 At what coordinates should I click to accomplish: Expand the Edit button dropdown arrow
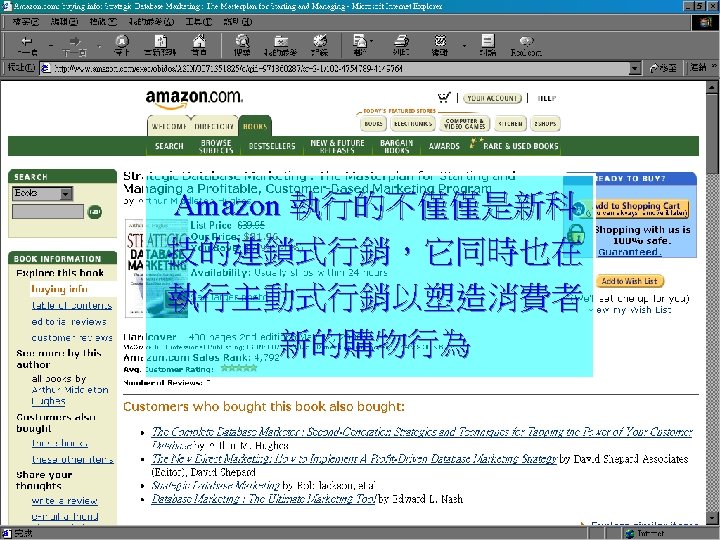click(x=464, y=46)
